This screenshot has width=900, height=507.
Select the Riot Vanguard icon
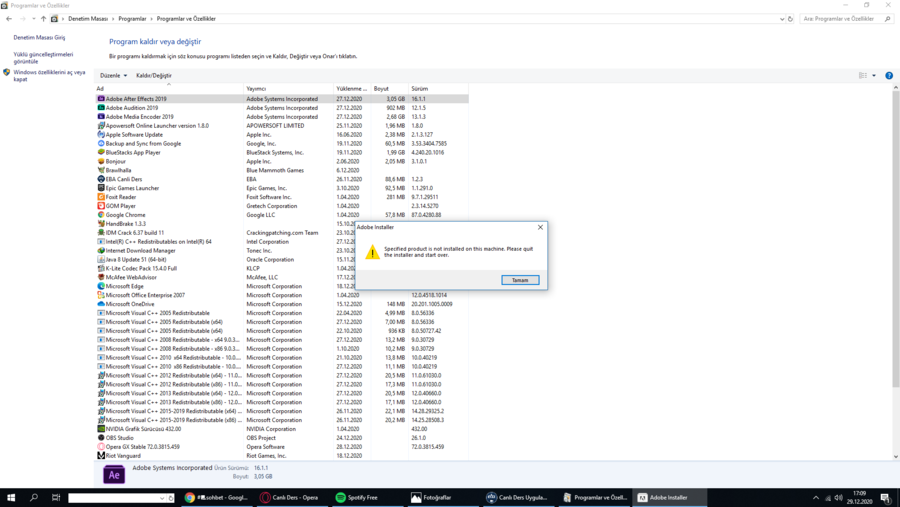(101, 455)
